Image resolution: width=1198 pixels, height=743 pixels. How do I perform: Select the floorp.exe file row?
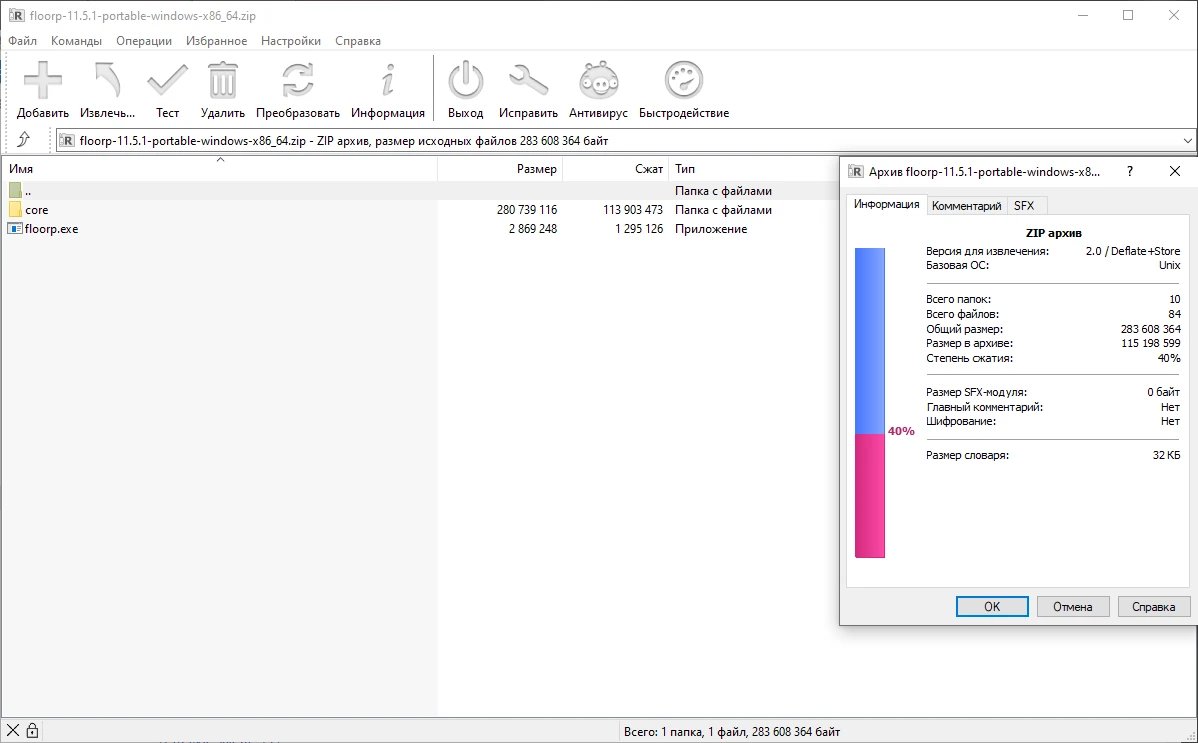(x=52, y=229)
